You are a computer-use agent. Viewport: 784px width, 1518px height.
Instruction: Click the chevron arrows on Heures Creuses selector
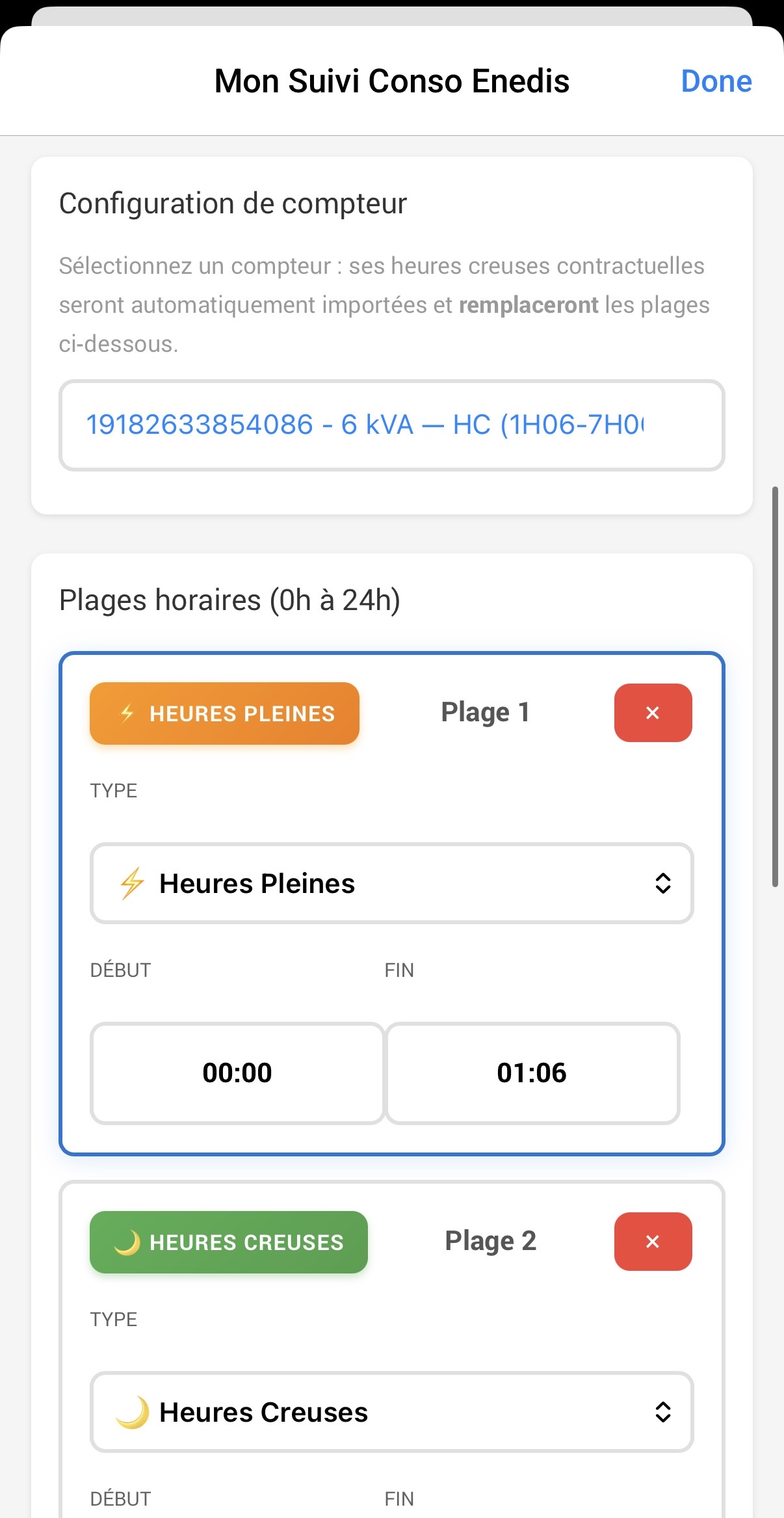click(662, 1412)
